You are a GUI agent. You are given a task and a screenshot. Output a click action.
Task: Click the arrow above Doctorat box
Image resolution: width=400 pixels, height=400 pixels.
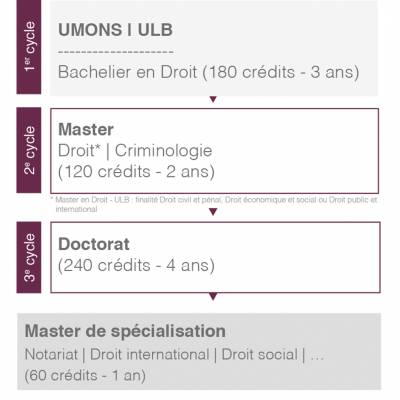213,212
